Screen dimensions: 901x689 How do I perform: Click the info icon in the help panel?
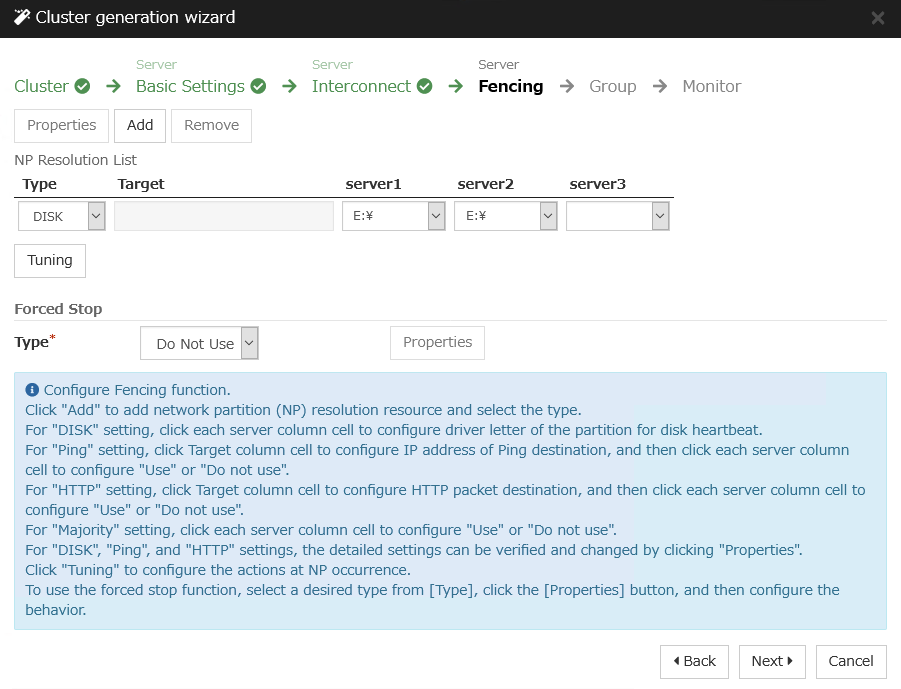(x=32, y=390)
